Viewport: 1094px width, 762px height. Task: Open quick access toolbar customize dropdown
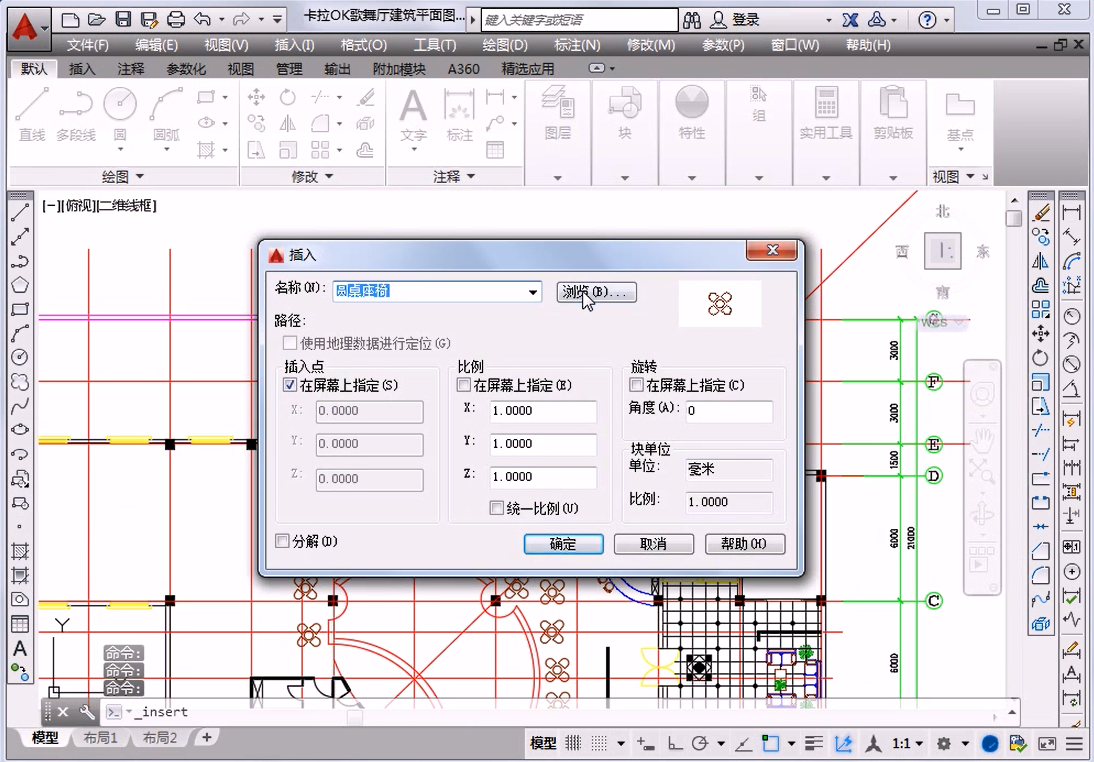coord(277,20)
